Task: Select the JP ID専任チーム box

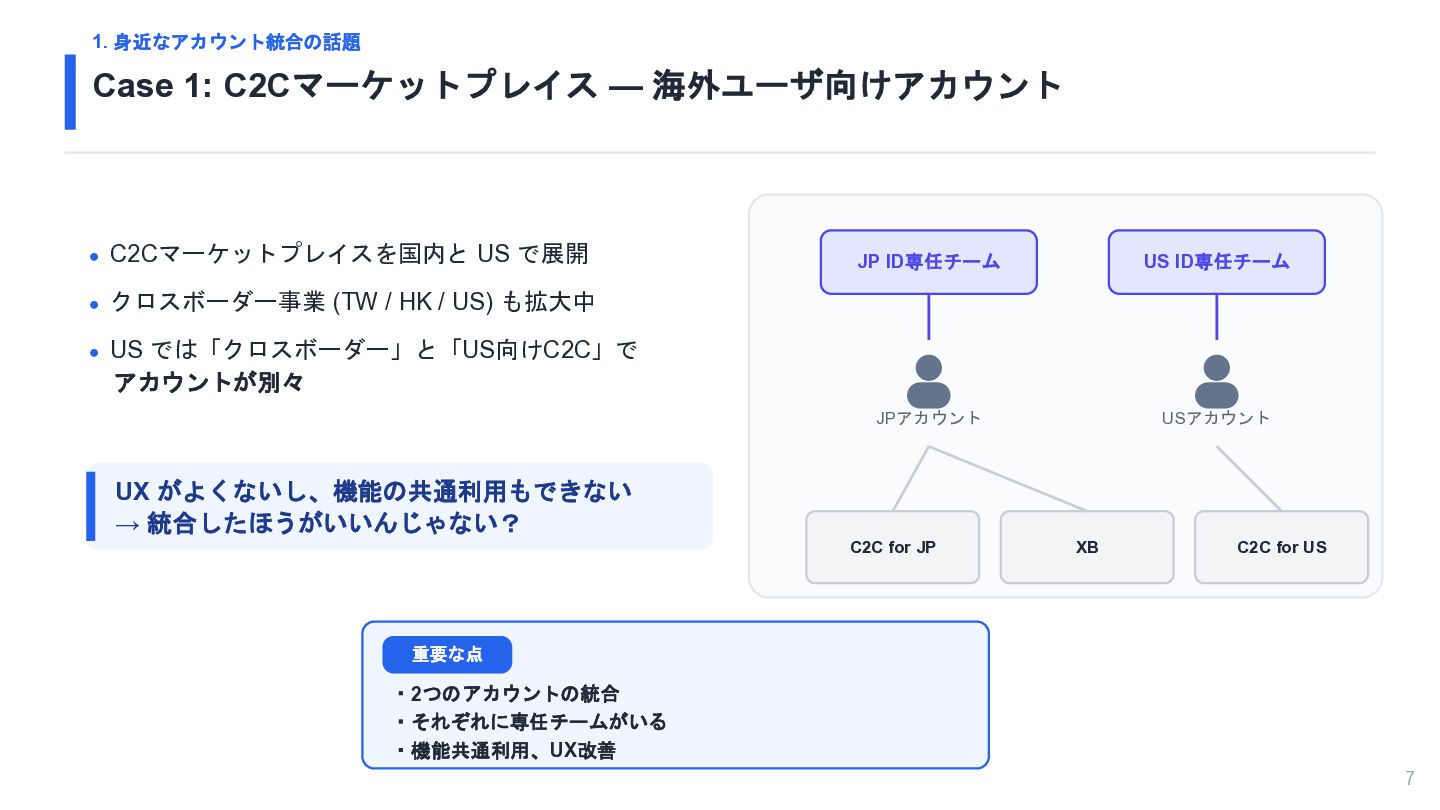Action: coord(928,262)
